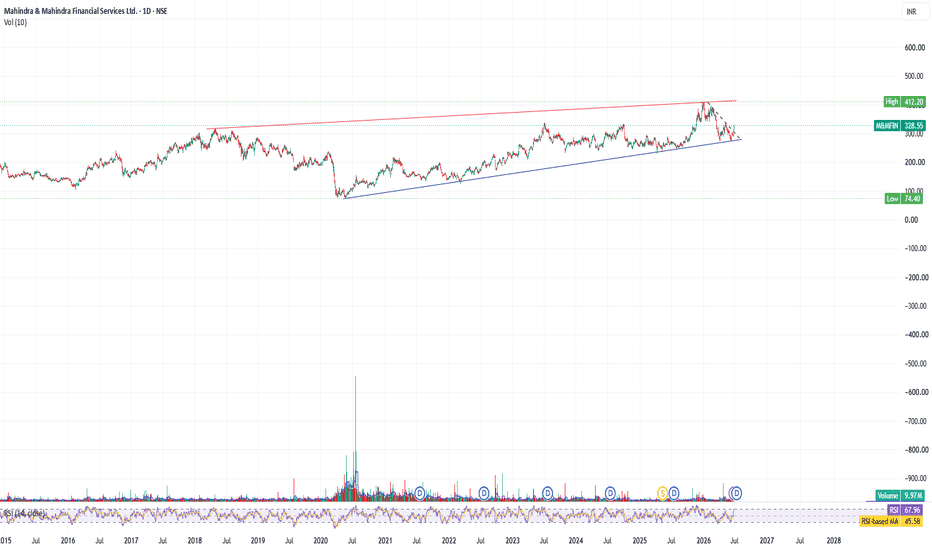Click the 600.00 price axis label

(915, 48)
